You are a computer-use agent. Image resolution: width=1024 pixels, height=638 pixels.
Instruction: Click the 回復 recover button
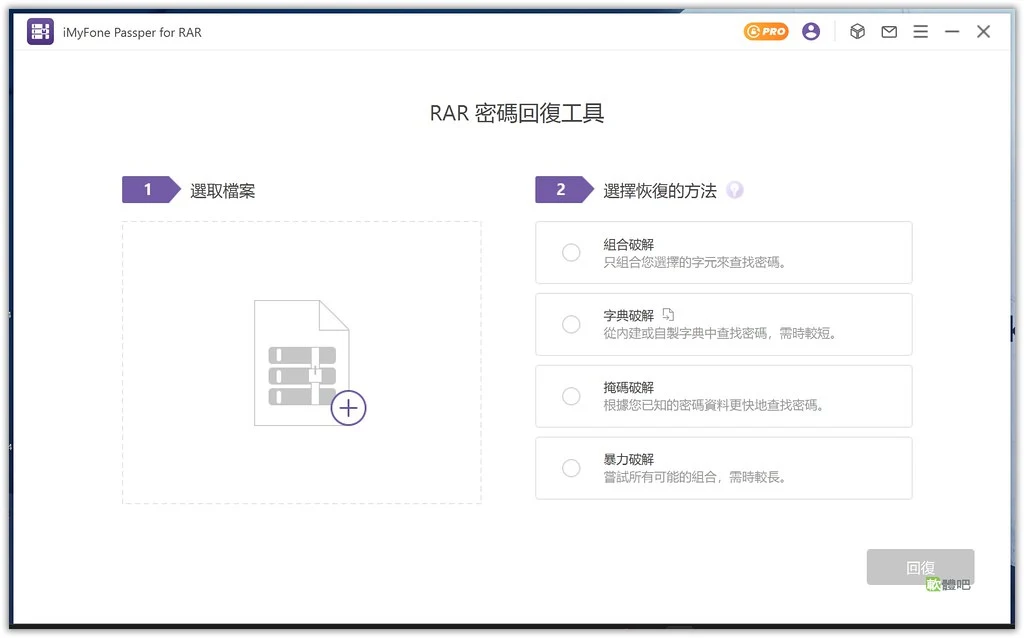pyautogui.click(x=920, y=567)
